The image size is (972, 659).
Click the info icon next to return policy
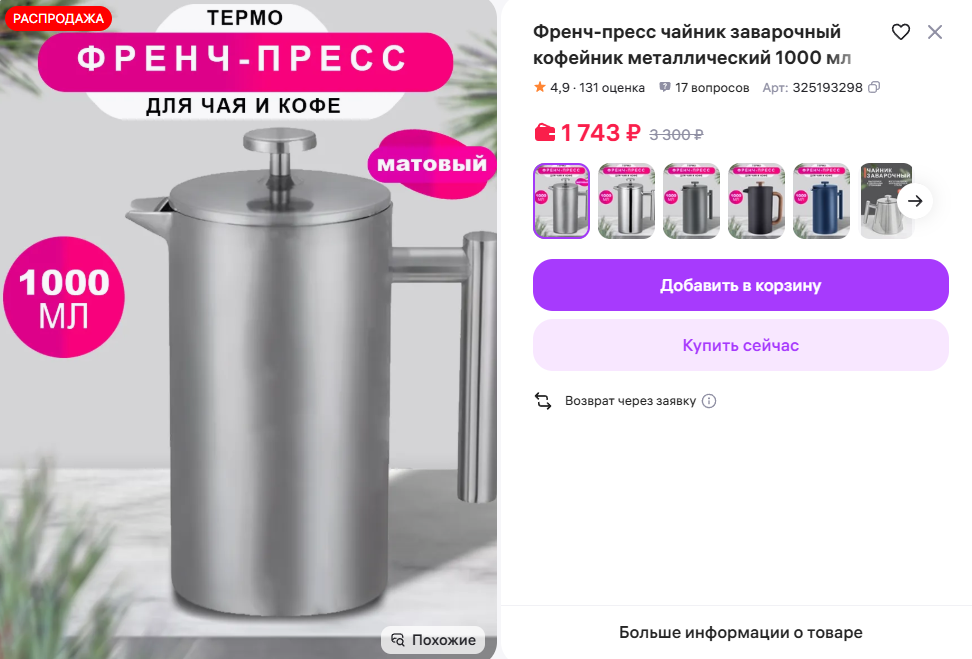(709, 401)
